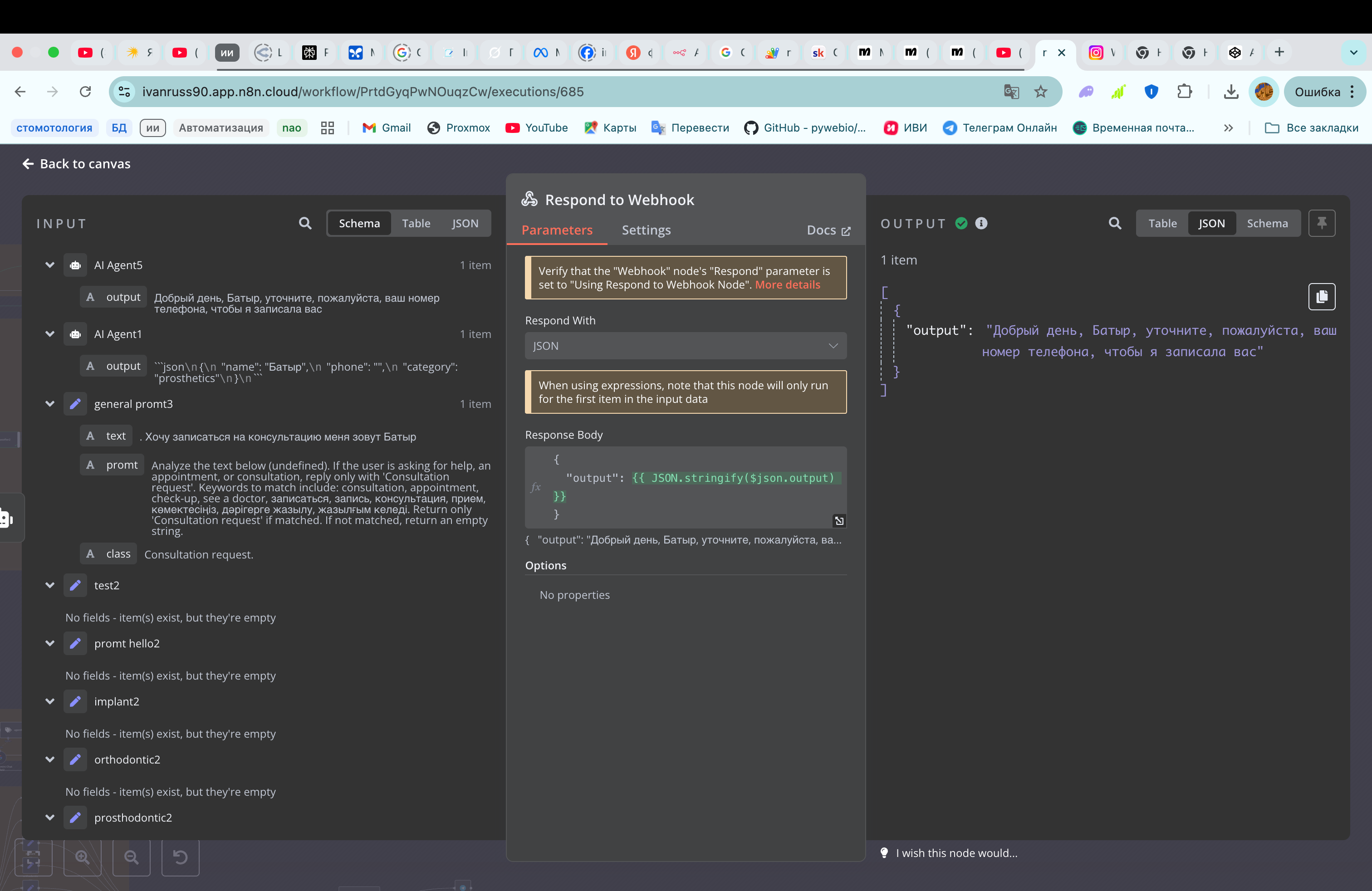This screenshot has width=1372, height=891.
Task: Open the Settings tab
Action: tap(646, 230)
